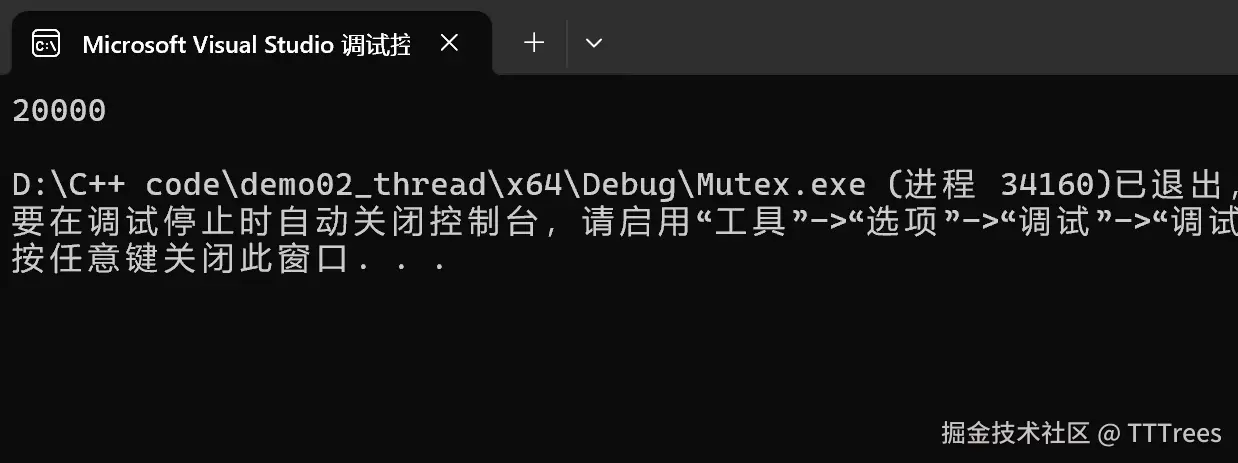Image resolution: width=1238 pixels, height=463 pixels.
Task: Click the TTTrees username in watermark
Action: pos(1174,433)
